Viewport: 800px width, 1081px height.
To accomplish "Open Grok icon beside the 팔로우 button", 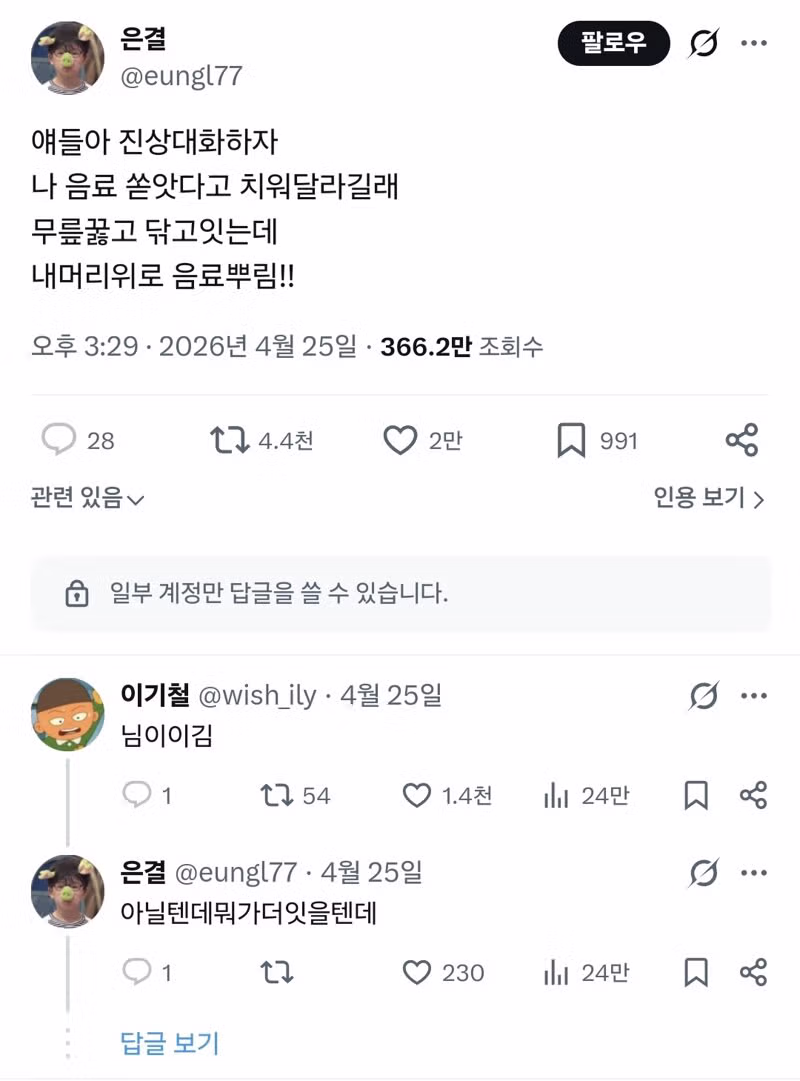I will click(704, 43).
